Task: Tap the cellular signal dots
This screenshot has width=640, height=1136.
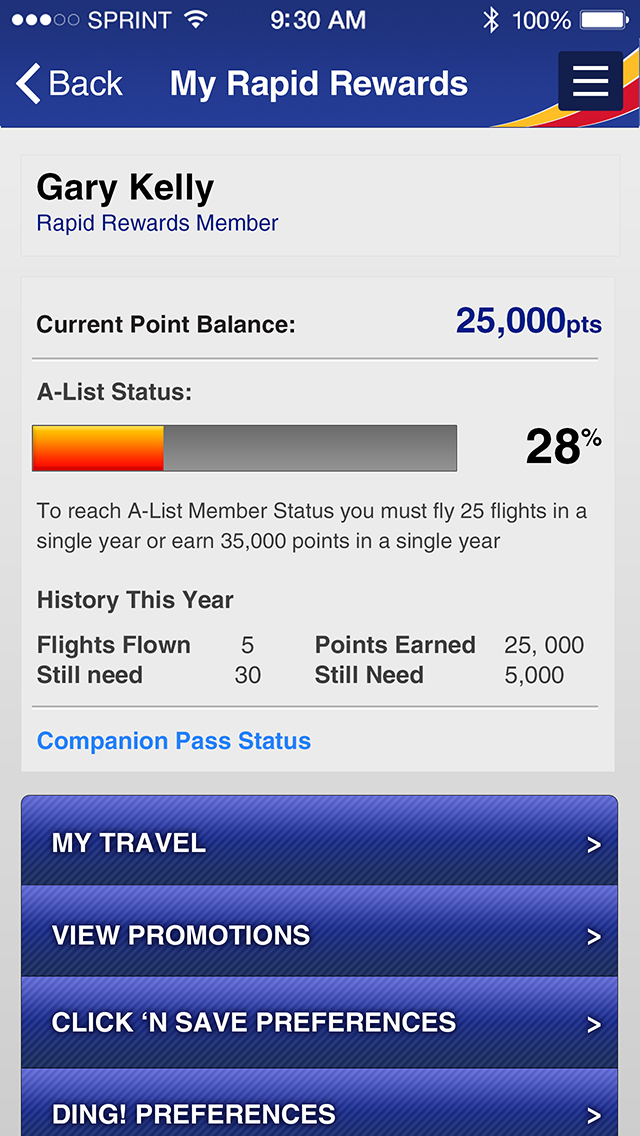Action: 45,20
